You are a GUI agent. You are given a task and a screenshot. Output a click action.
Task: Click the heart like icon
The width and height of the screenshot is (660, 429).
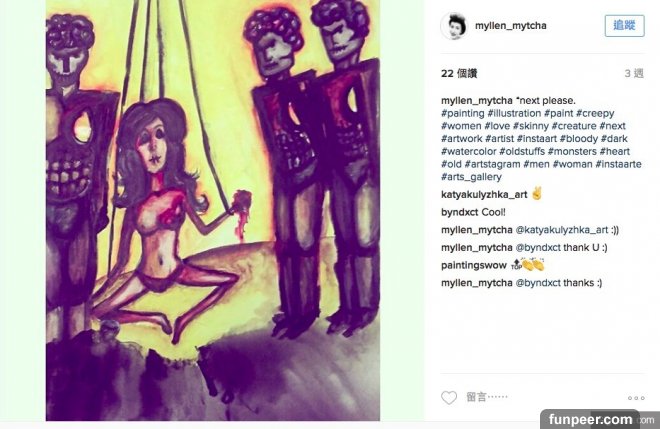(449, 397)
